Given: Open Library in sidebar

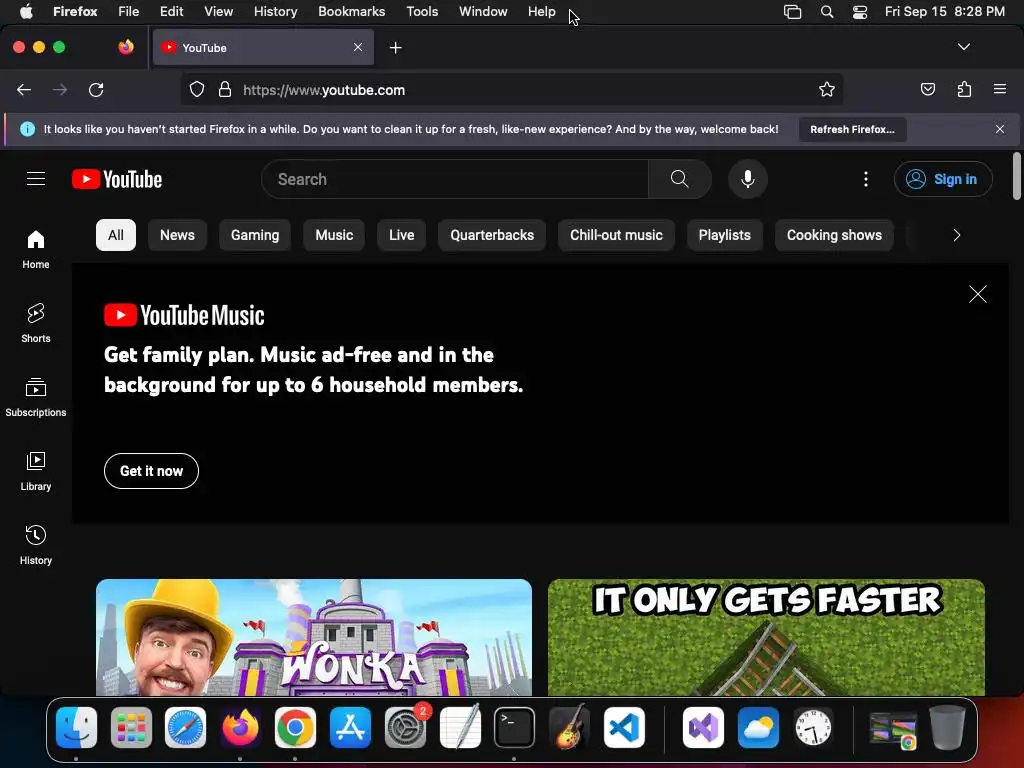Looking at the screenshot, I should pos(36,471).
